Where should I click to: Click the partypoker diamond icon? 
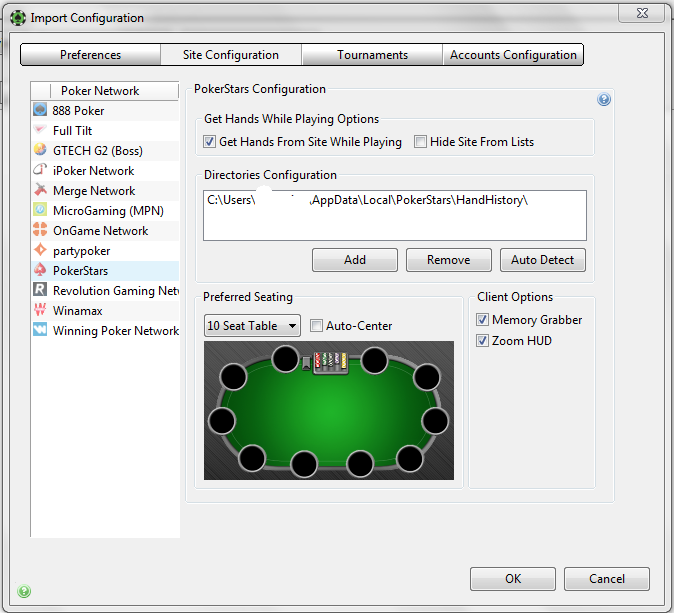tap(40, 250)
